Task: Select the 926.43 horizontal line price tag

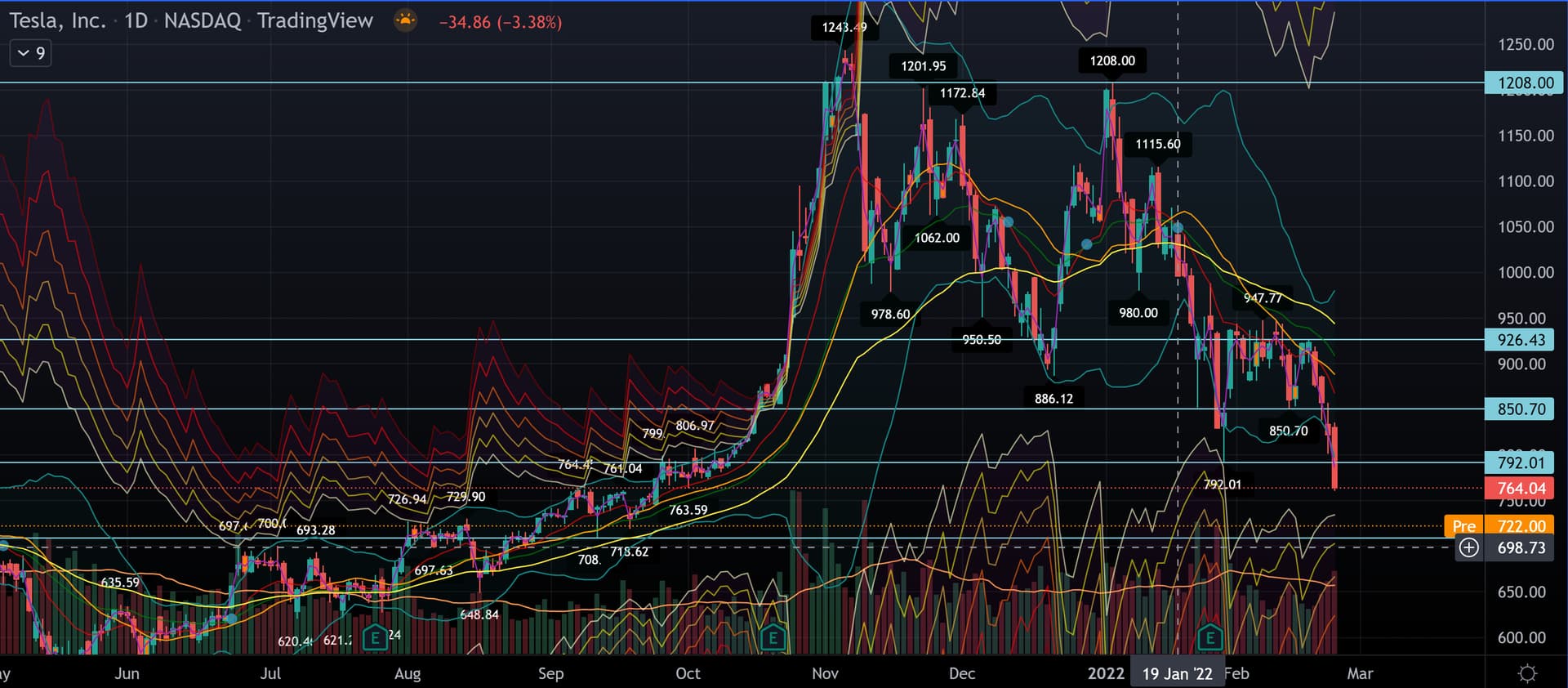Action: [1521, 340]
